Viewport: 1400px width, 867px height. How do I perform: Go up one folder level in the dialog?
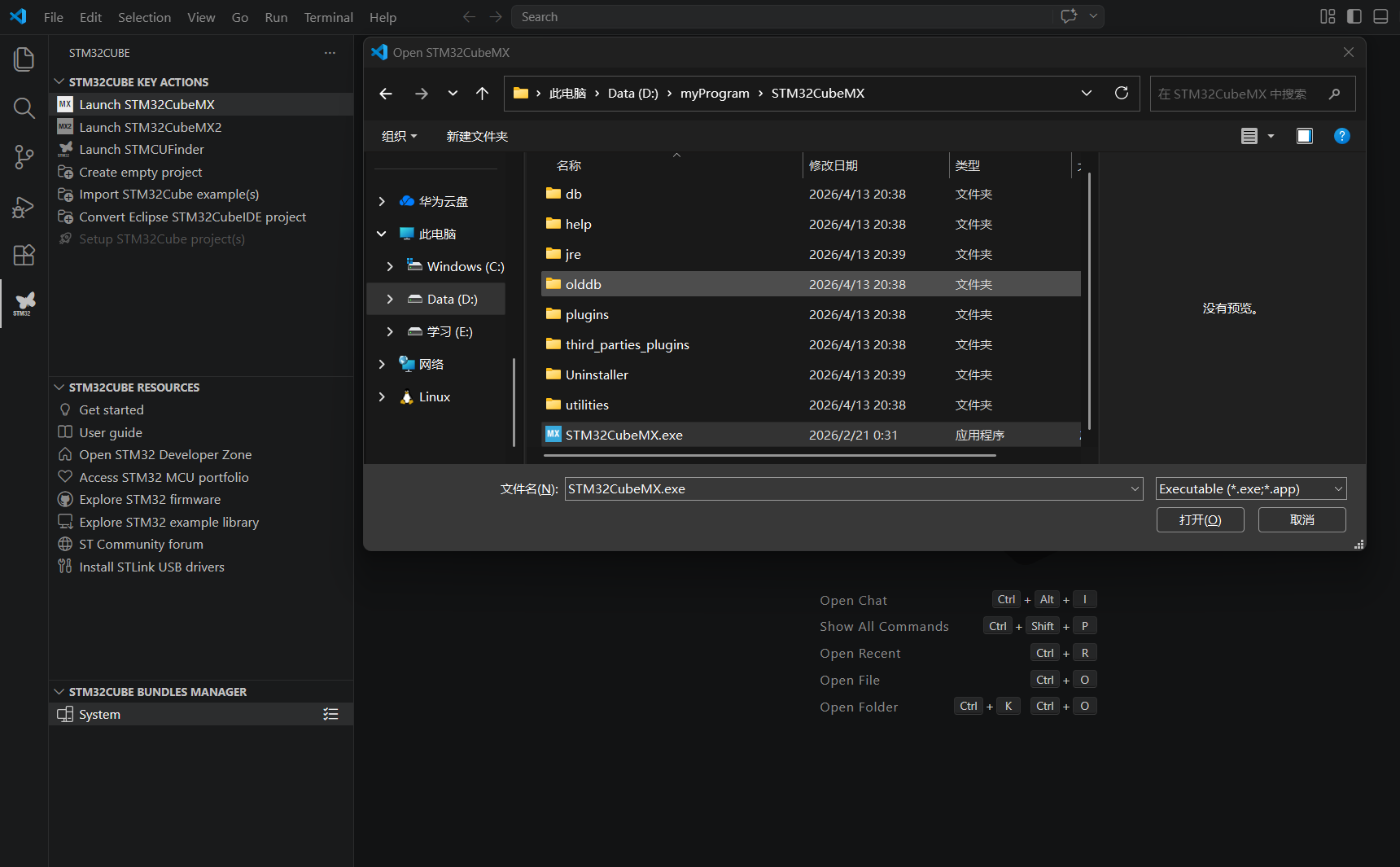[482, 94]
